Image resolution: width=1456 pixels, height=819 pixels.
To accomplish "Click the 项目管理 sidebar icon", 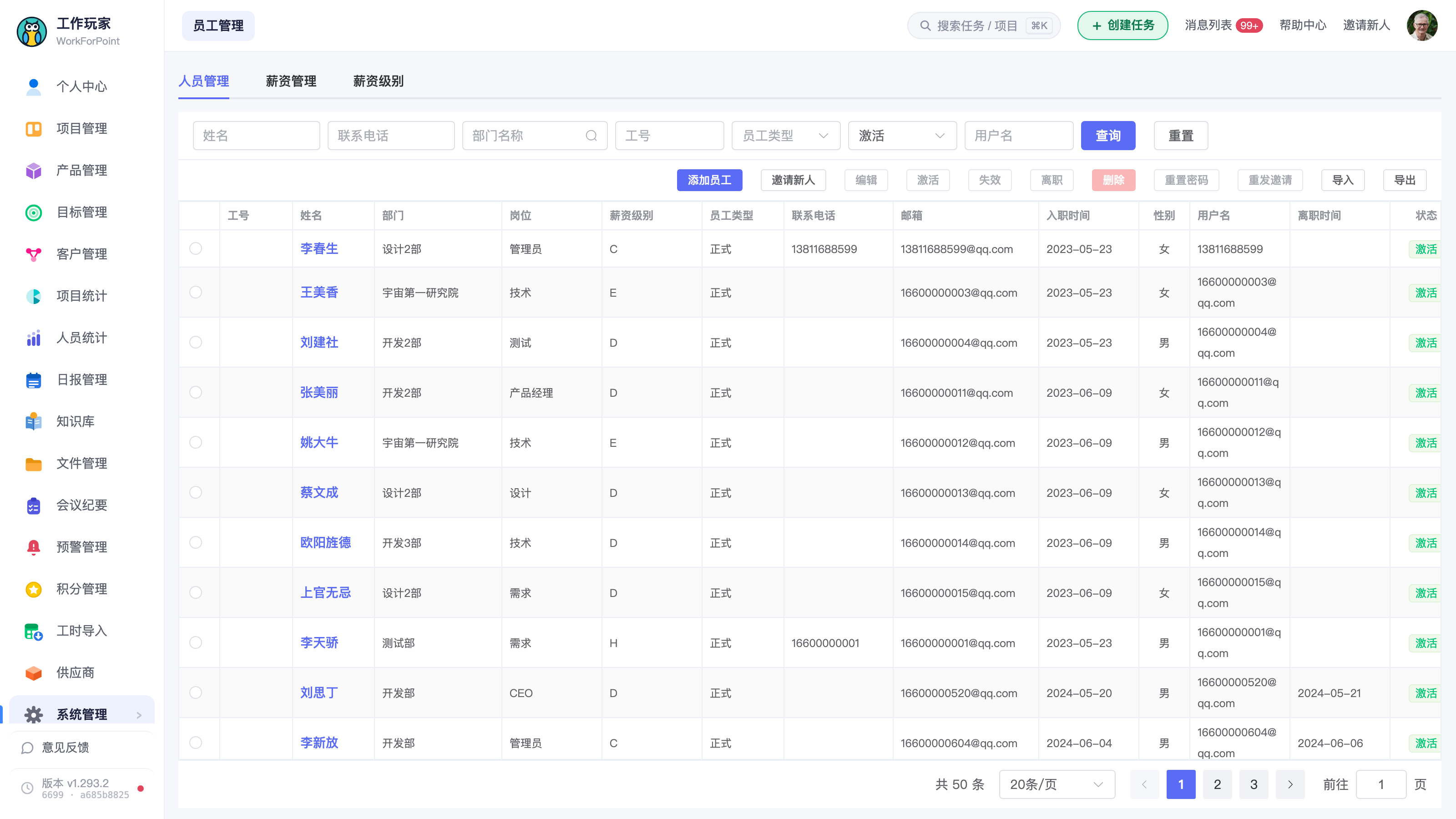I will (33, 128).
